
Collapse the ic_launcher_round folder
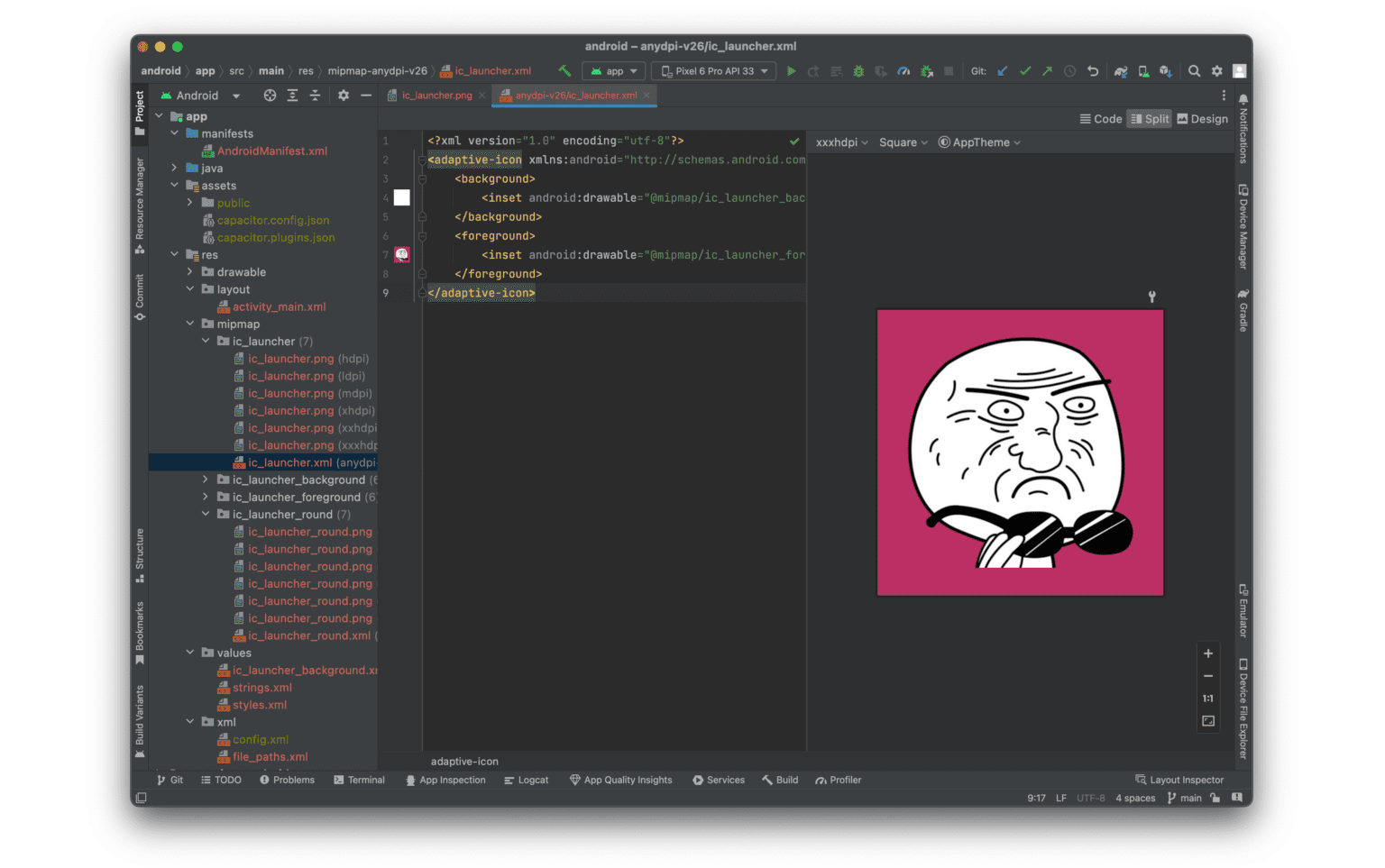[206, 515]
